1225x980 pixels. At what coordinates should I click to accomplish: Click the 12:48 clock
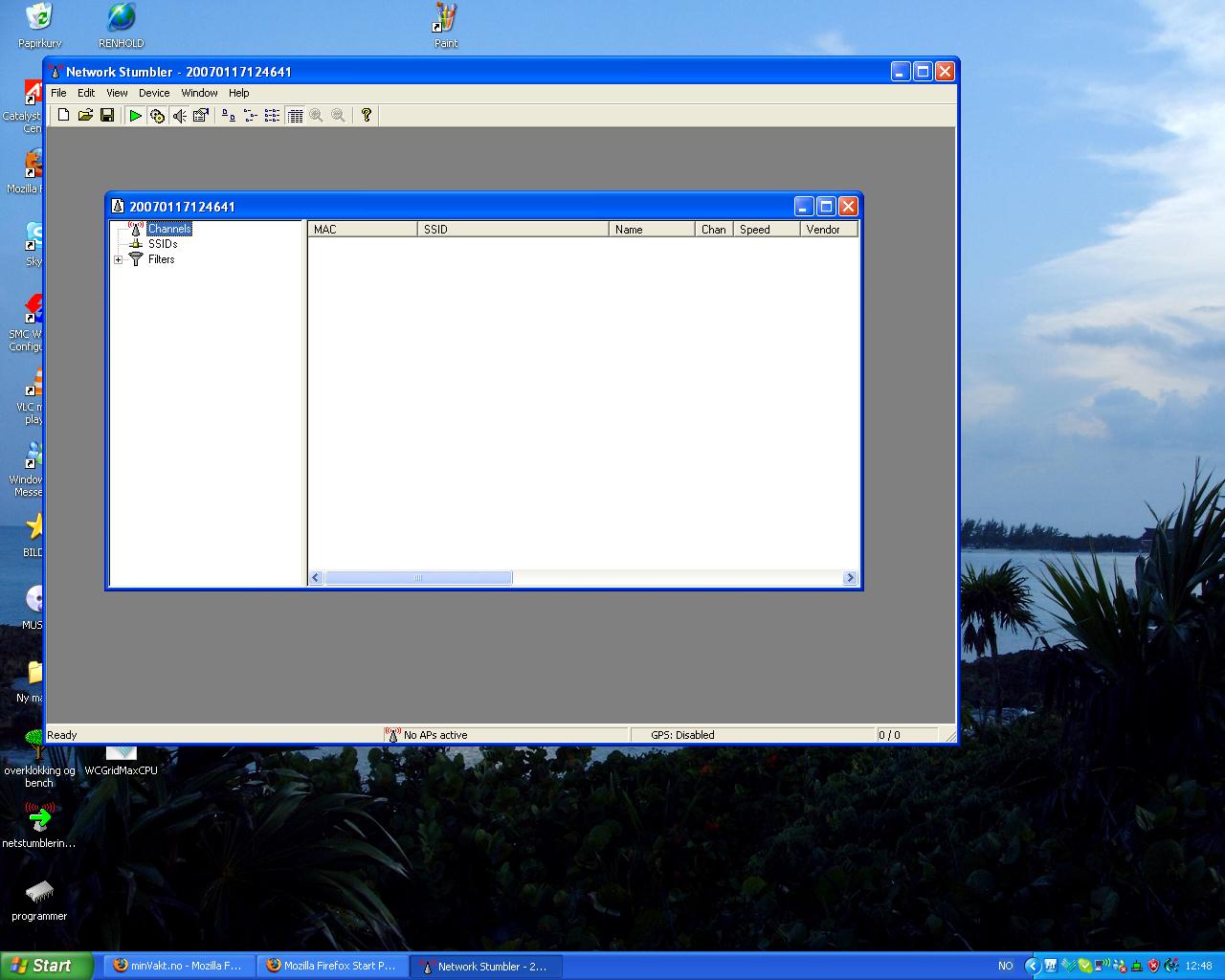coord(1198,966)
